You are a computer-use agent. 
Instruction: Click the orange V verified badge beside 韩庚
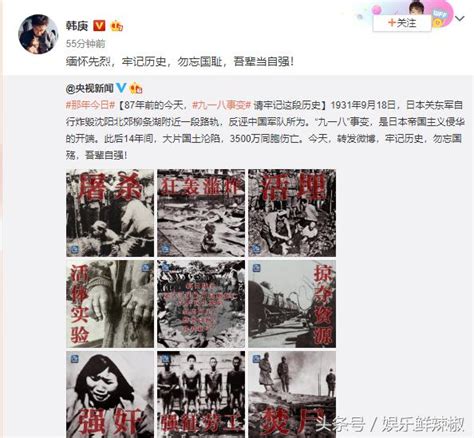[99, 26]
